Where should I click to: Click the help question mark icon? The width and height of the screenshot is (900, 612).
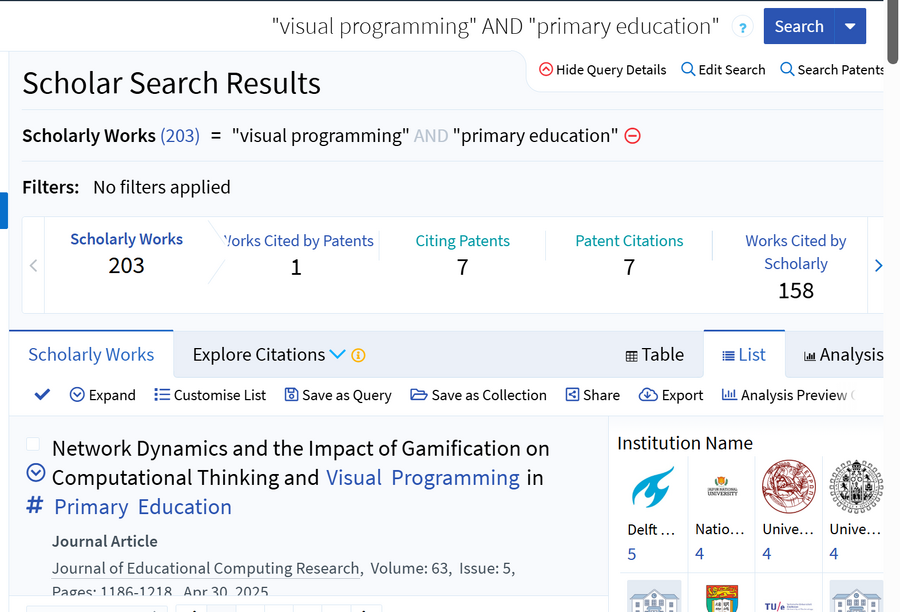[x=742, y=28]
